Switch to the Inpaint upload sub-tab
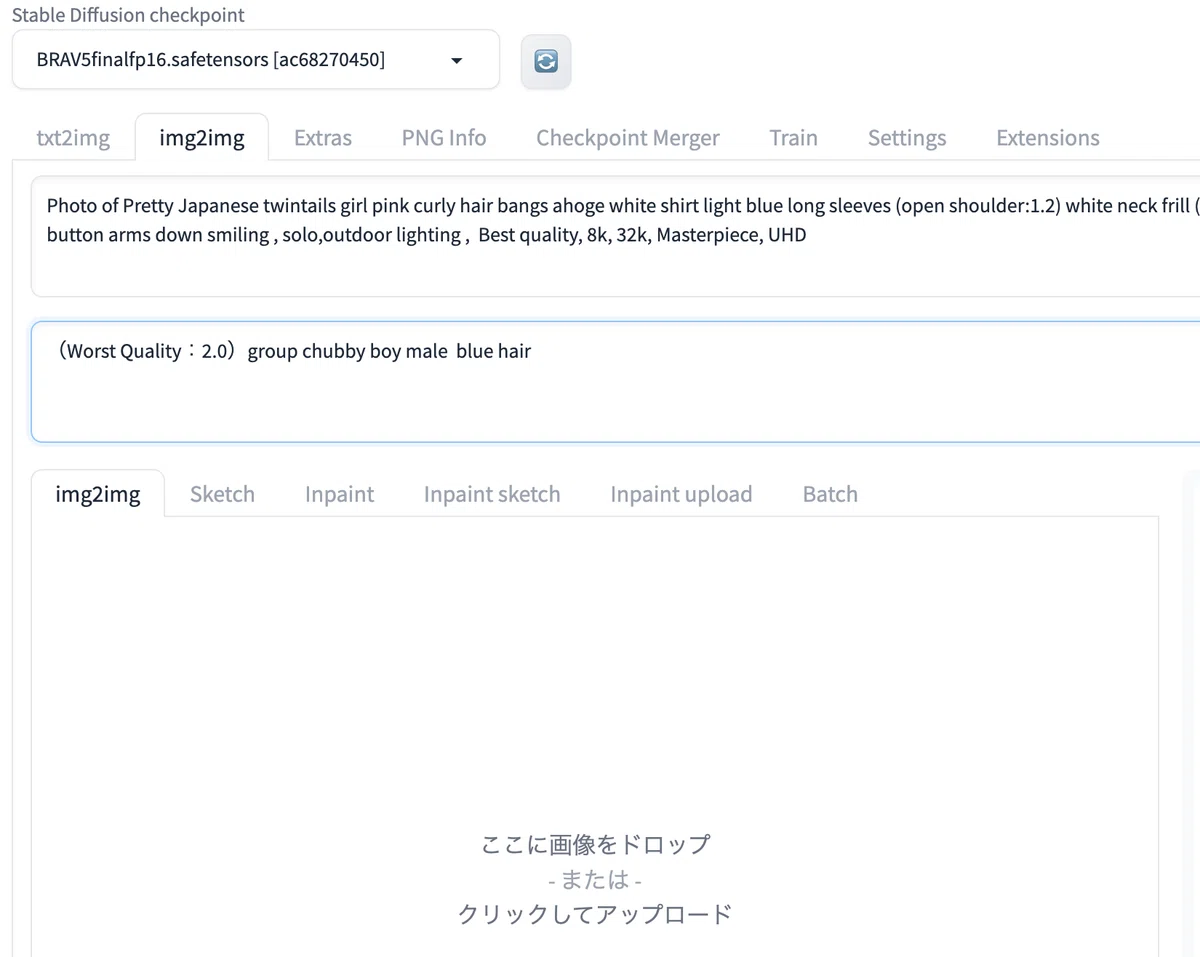Screen dimensions: 1200x957 [681, 494]
